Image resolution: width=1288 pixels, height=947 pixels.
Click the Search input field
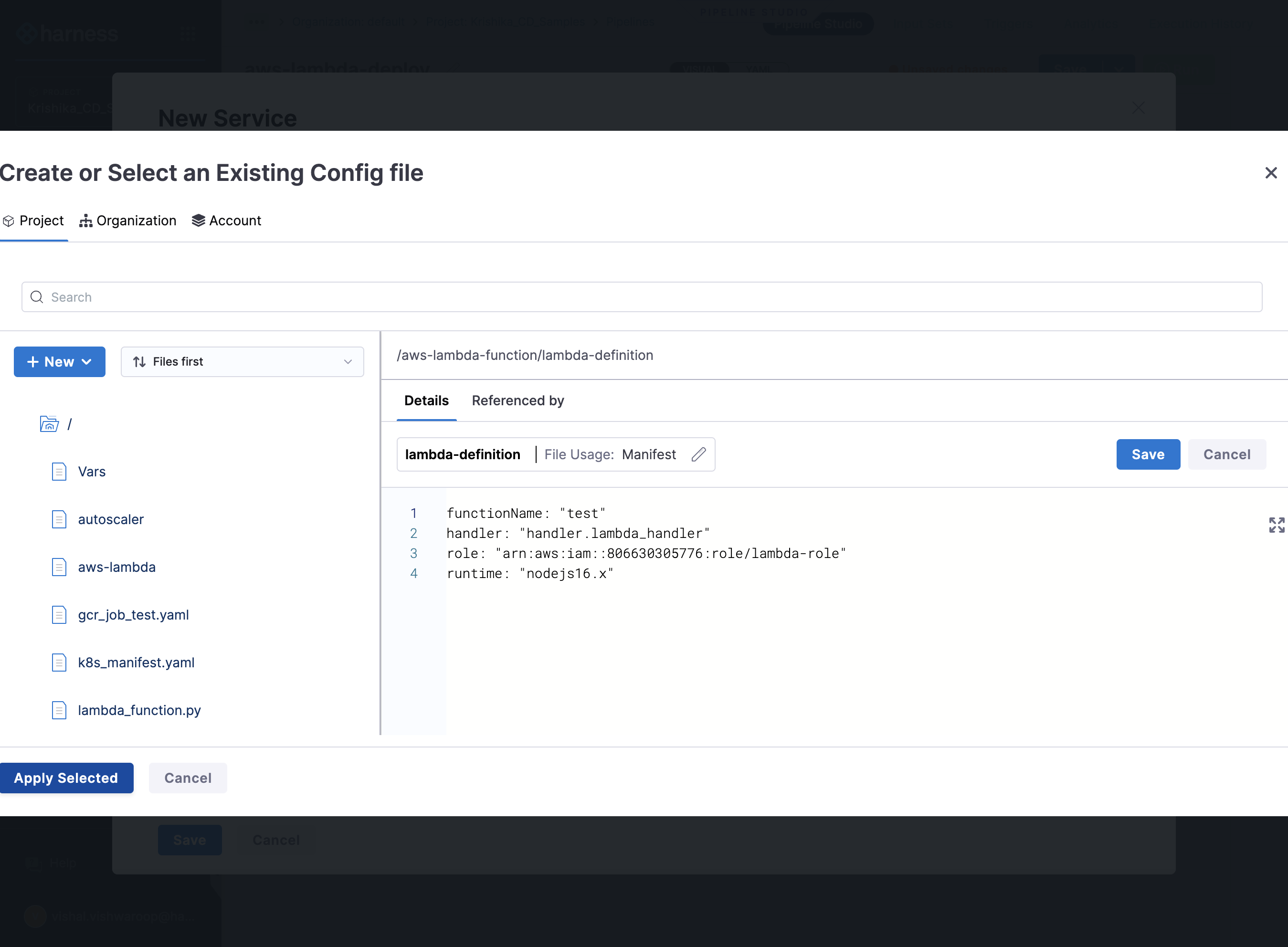(x=642, y=297)
